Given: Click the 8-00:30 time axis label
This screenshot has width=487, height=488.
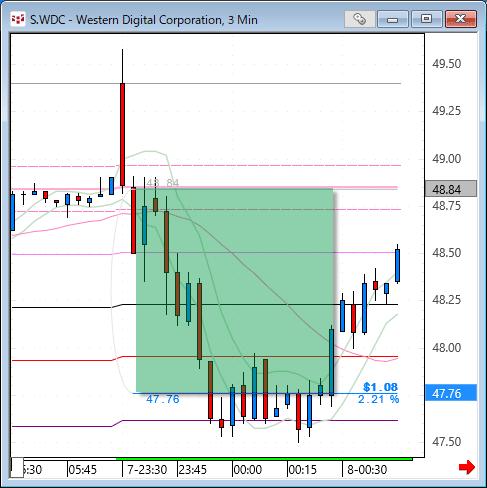Looking at the screenshot, I should point(367,469).
